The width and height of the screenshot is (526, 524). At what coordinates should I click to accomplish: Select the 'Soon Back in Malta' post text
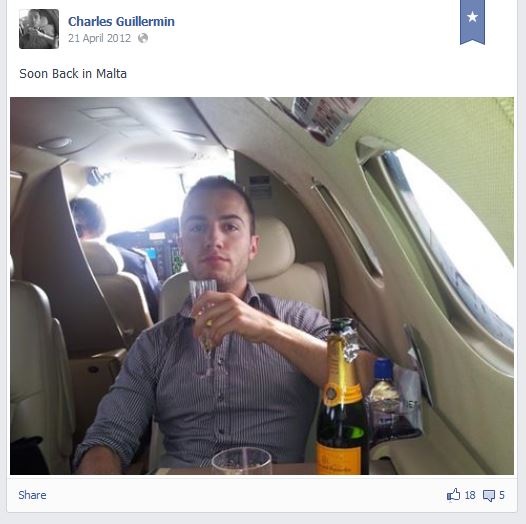click(73, 74)
